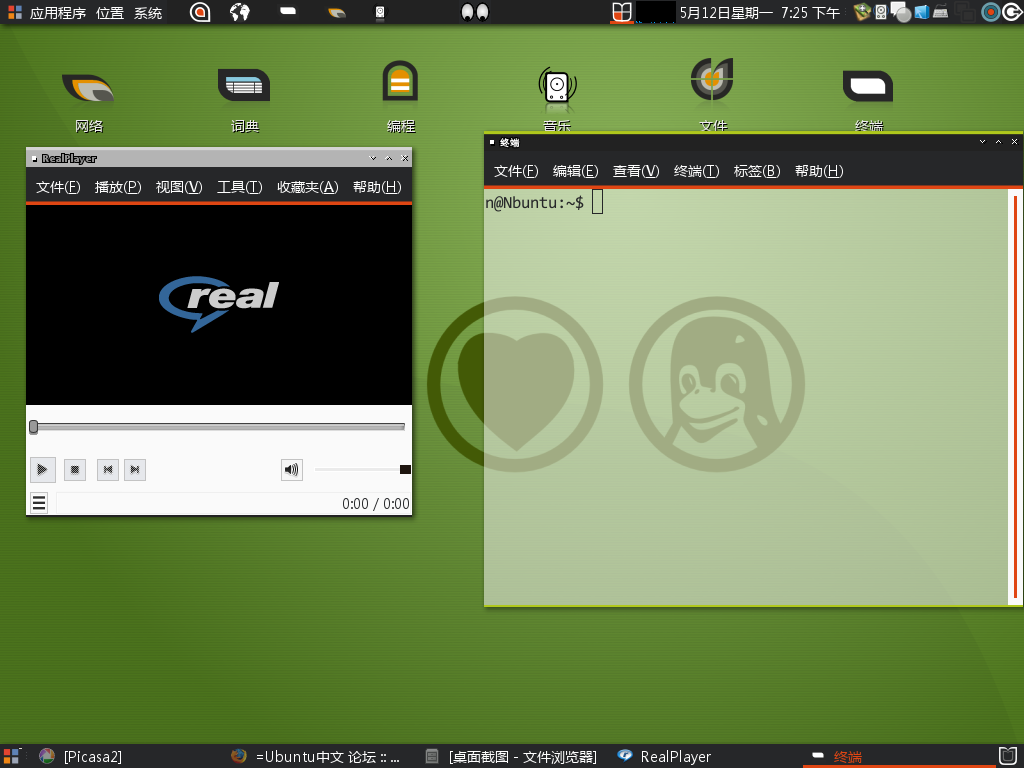Click the orange wing network launcher in top panel
1024x768 pixels.
point(336,12)
